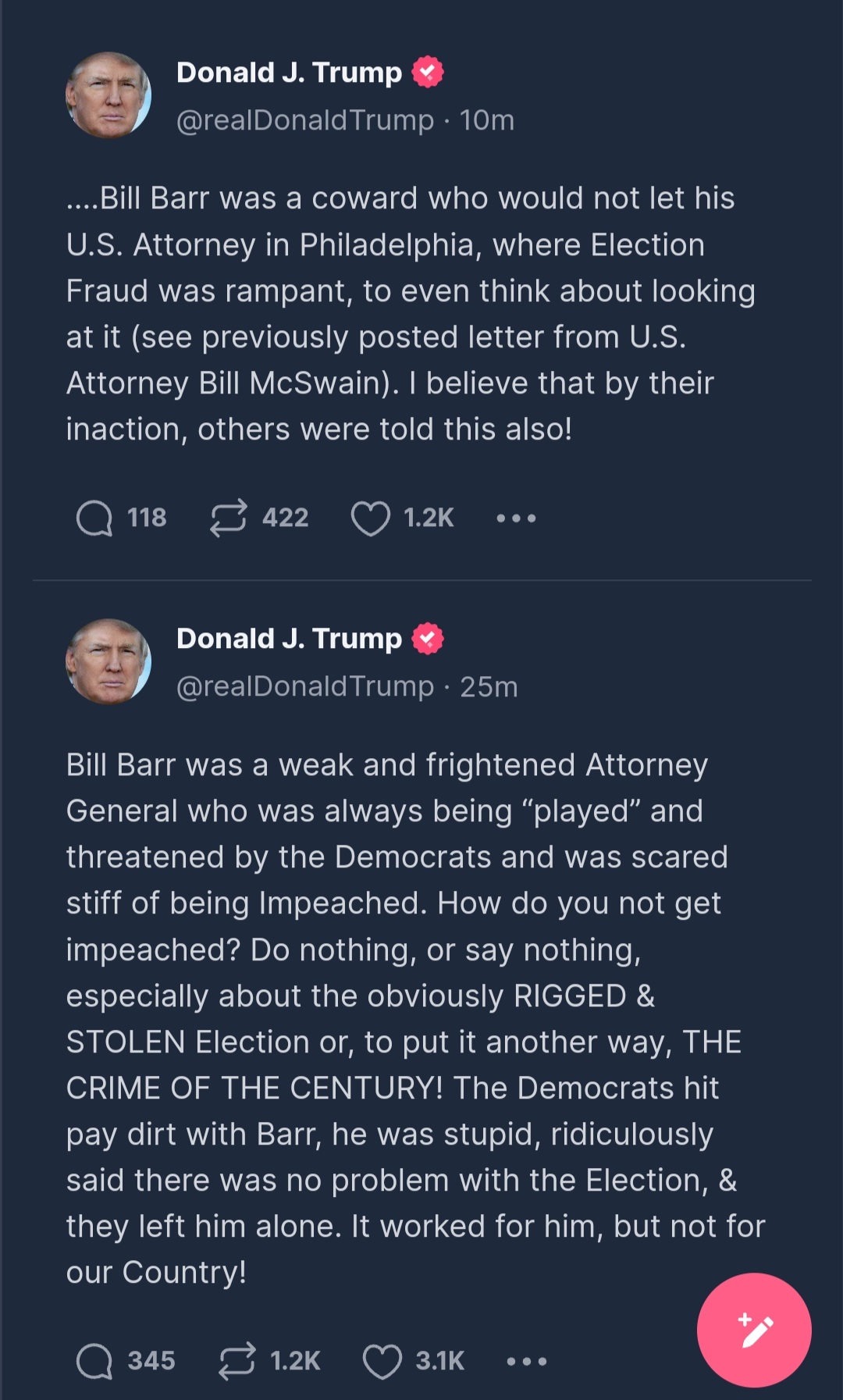Viewport: 843px width, 1400px height.
Task: Tap the 422 repost count
Action: pos(286,518)
